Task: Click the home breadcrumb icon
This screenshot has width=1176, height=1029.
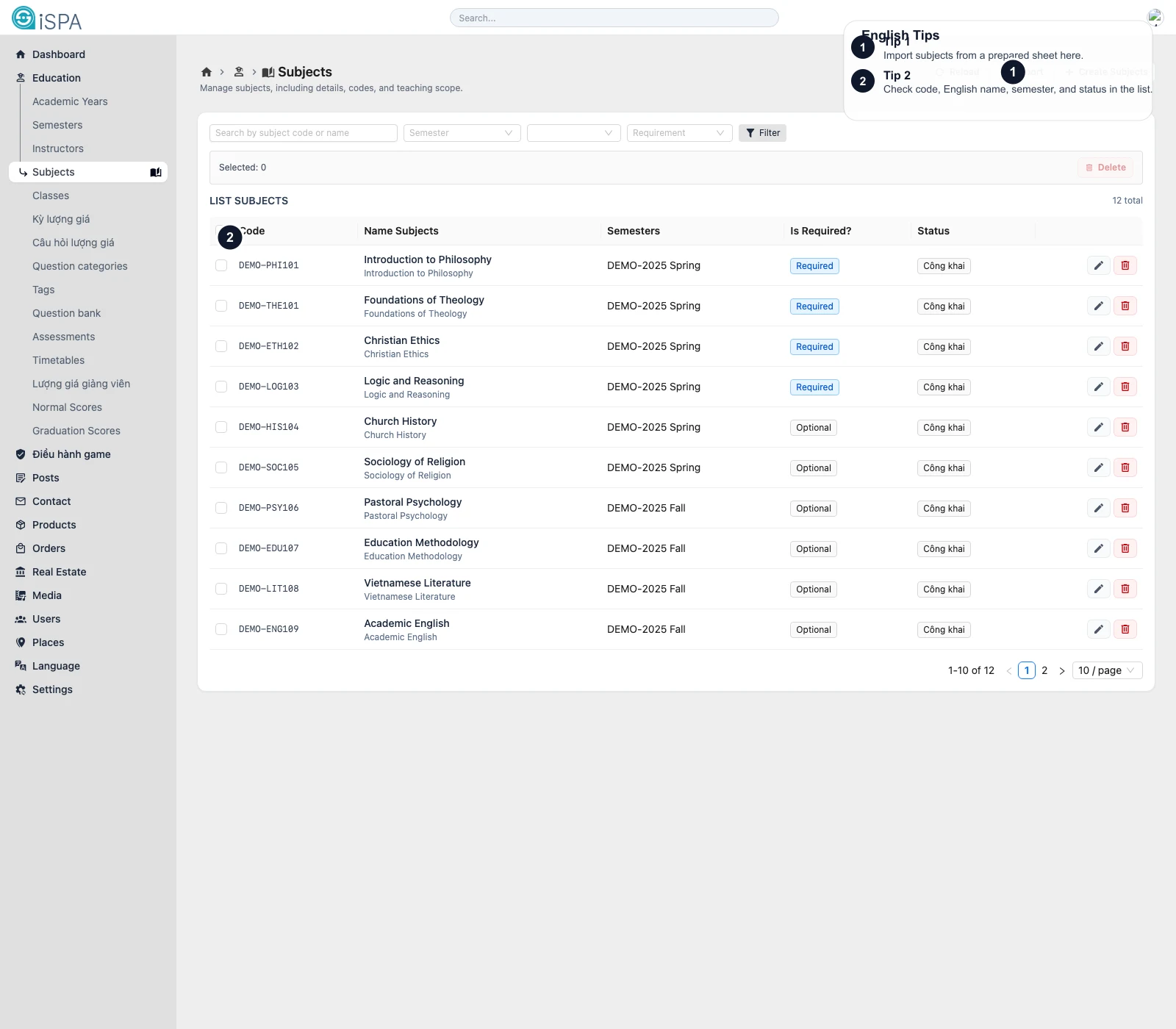Action: [x=207, y=72]
